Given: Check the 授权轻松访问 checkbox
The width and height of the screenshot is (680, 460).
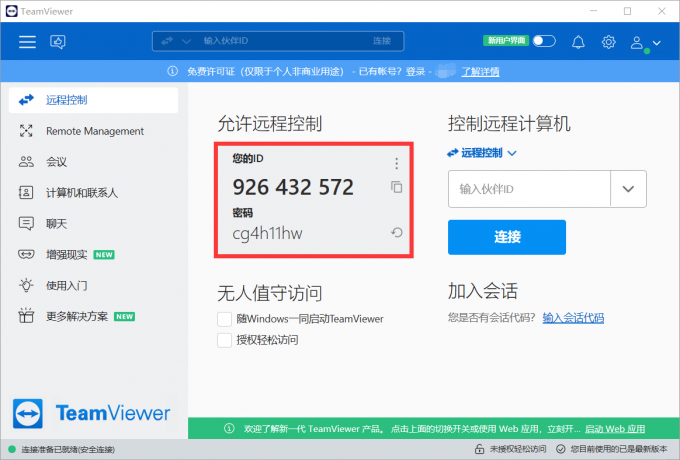Looking at the screenshot, I should [x=225, y=340].
